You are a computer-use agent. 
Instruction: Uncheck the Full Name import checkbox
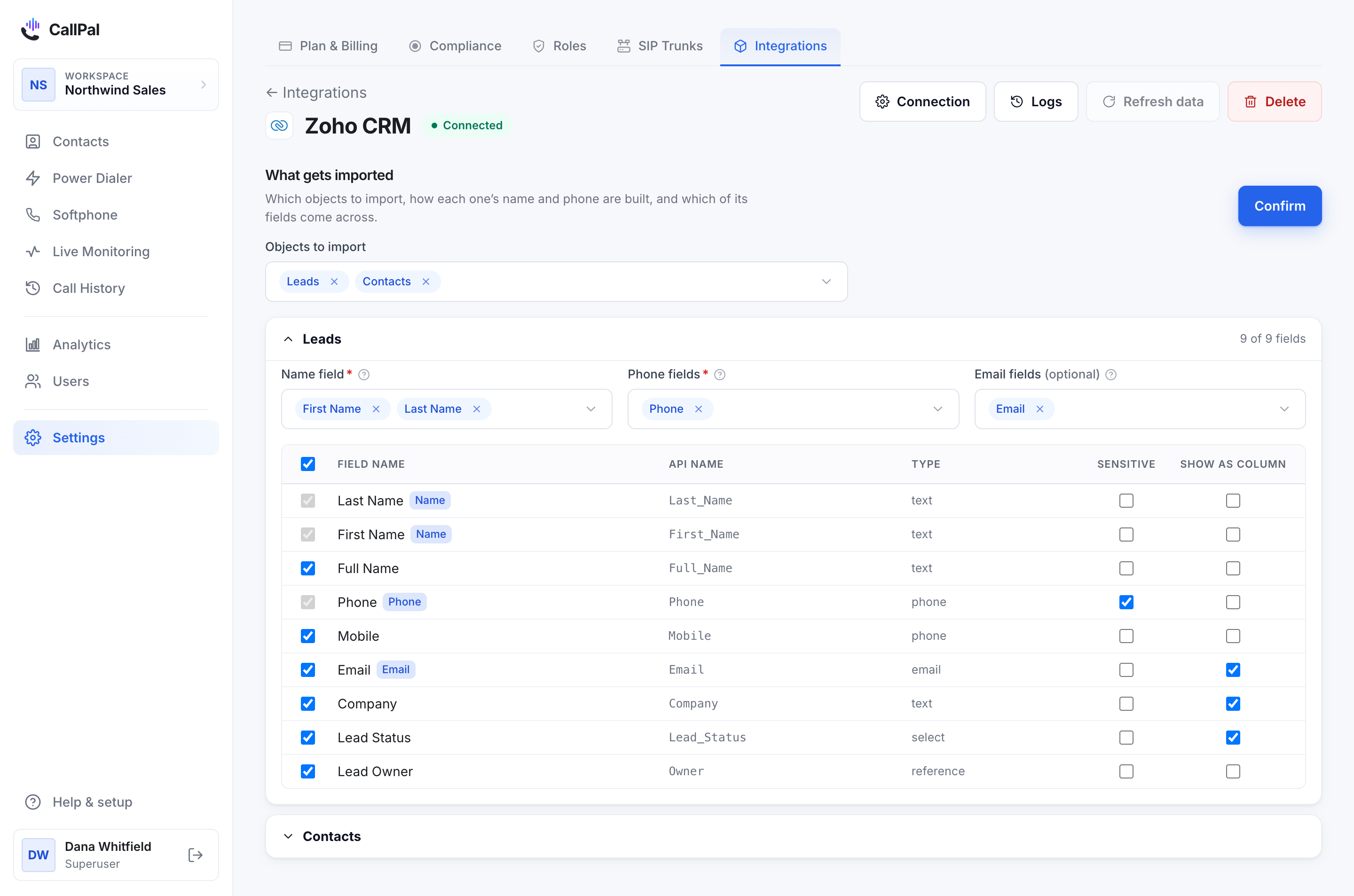coord(308,568)
